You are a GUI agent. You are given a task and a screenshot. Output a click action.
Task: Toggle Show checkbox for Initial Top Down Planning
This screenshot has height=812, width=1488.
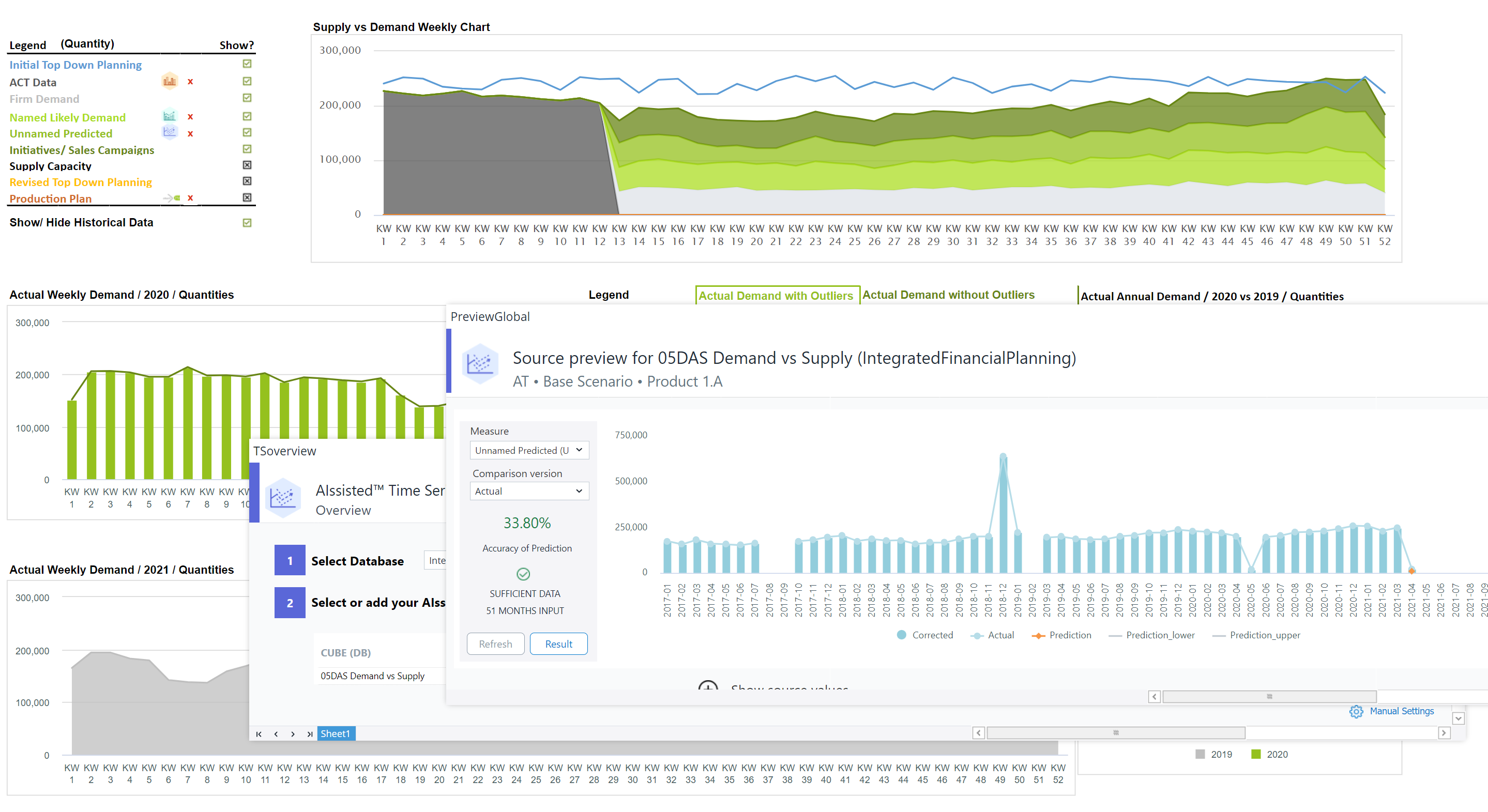click(x=243, y=65)
